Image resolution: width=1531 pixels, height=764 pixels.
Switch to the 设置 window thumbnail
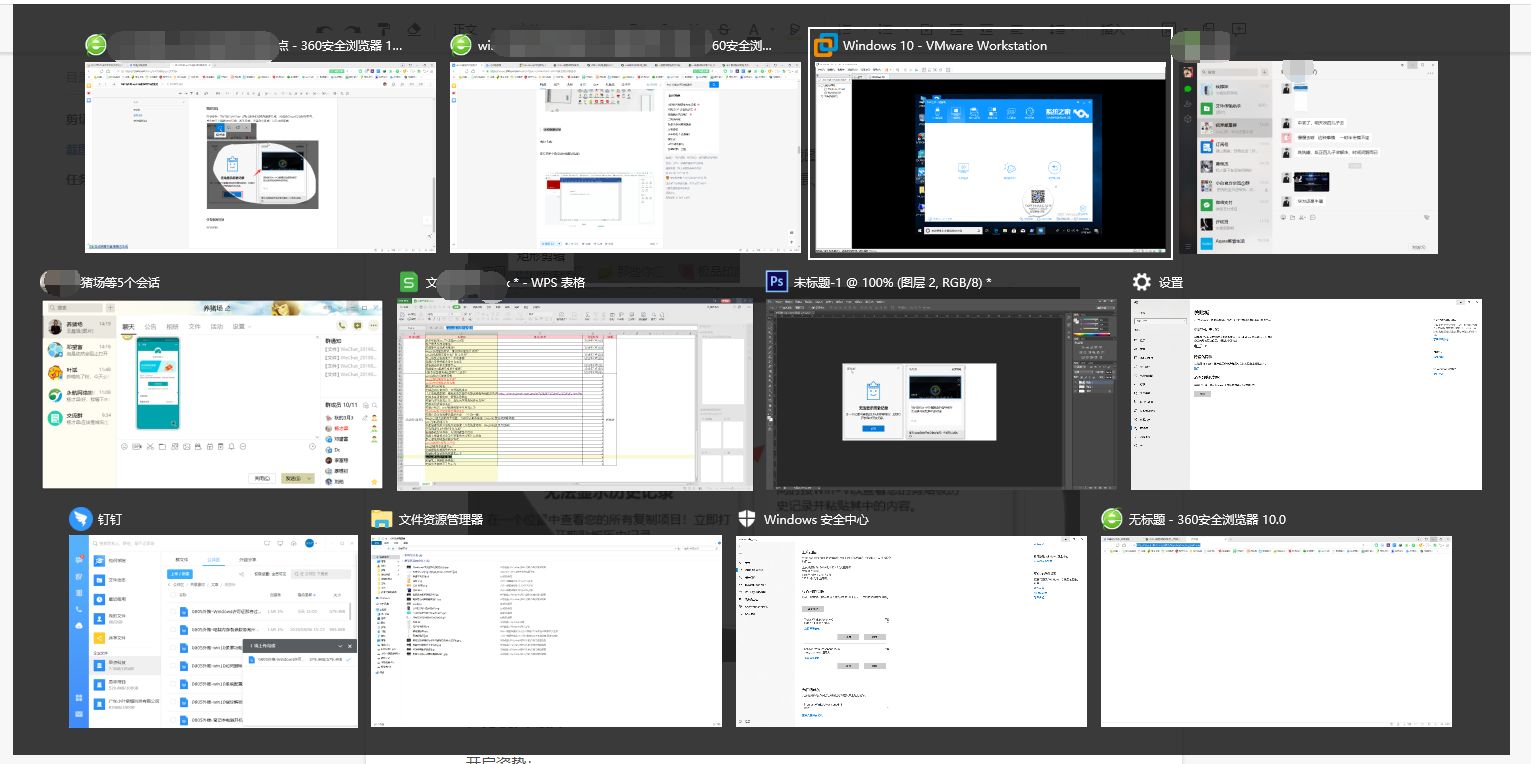point(1306,393)
